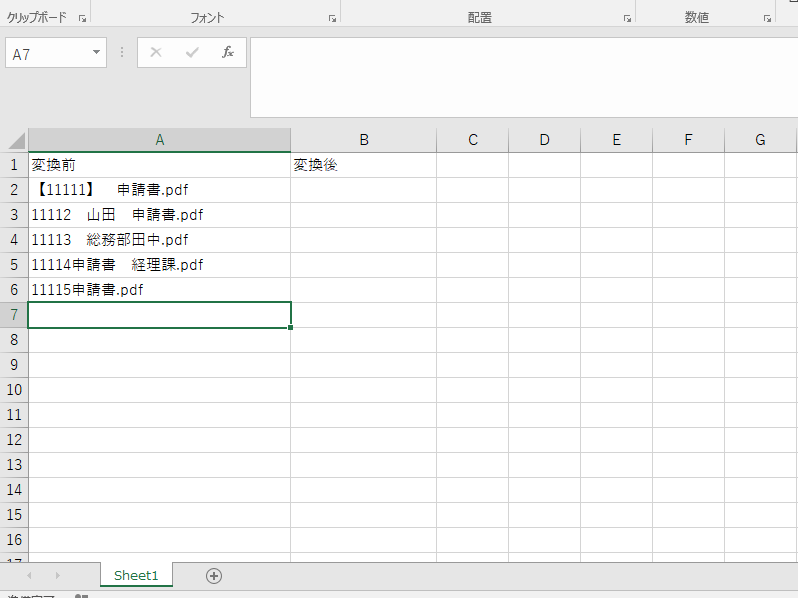Click the formula bar options dots handle

[x=122, y=52]
